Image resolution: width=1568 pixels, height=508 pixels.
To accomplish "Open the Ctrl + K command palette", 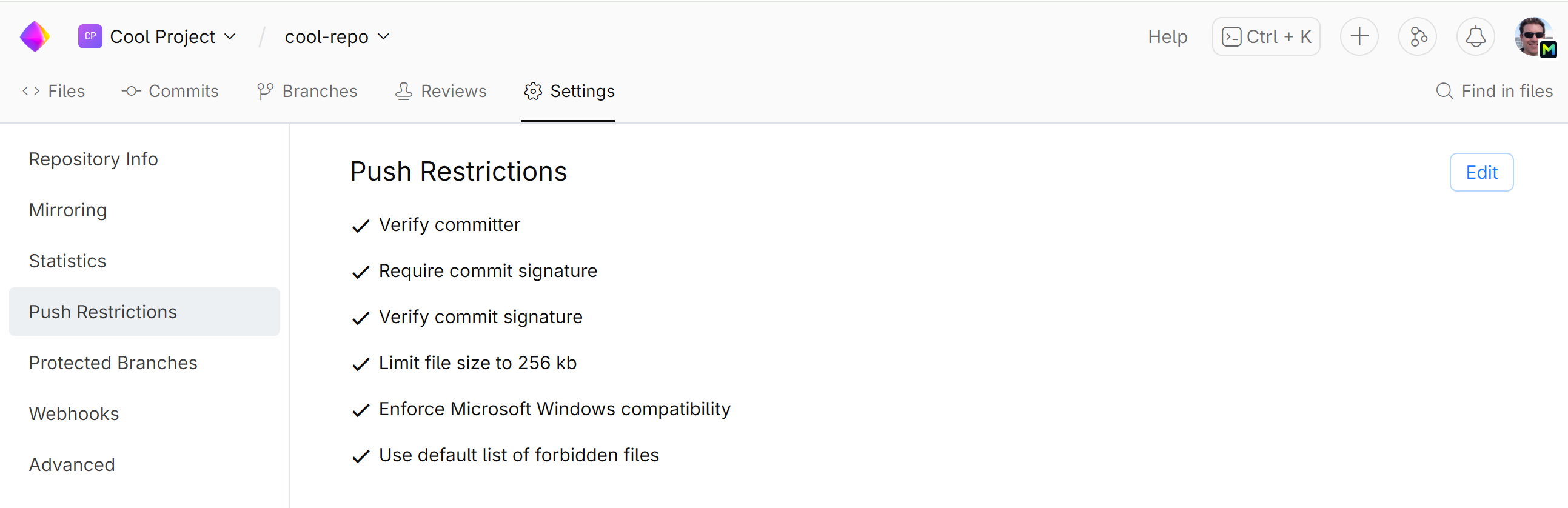I will (x=1265, y=36).
